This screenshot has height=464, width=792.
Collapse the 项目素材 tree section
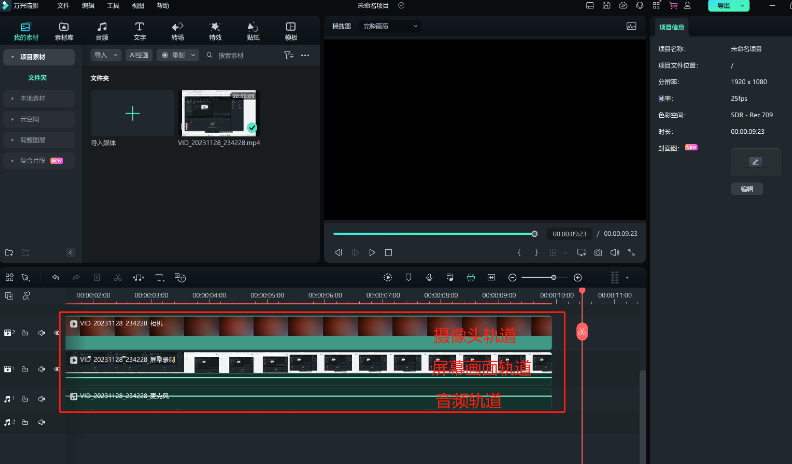(x=10, y=58)
